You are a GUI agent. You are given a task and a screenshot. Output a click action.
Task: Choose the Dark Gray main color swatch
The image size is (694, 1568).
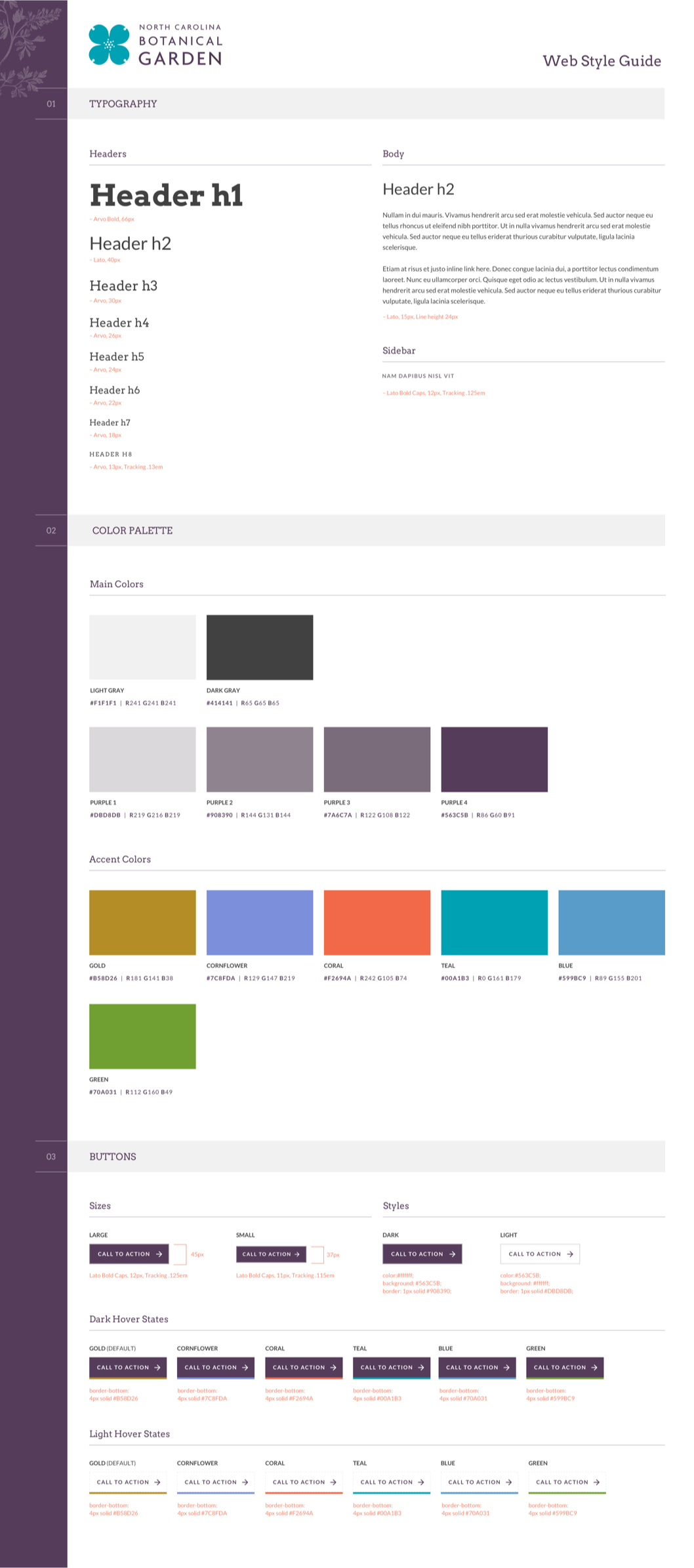[260, 647]
